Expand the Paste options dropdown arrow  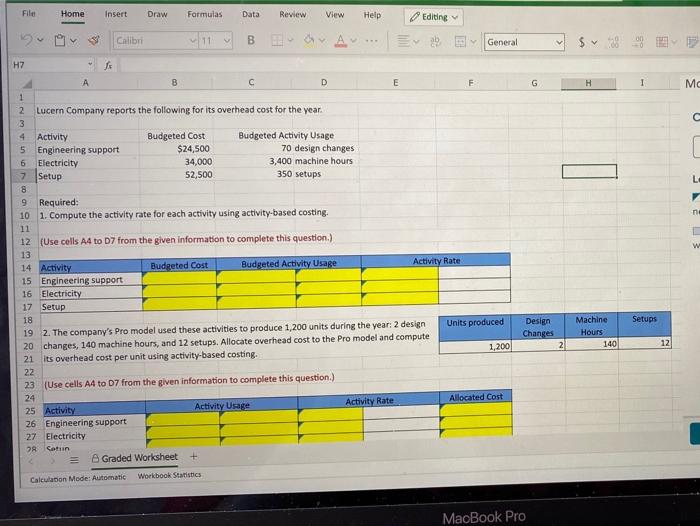click(73, 41)
